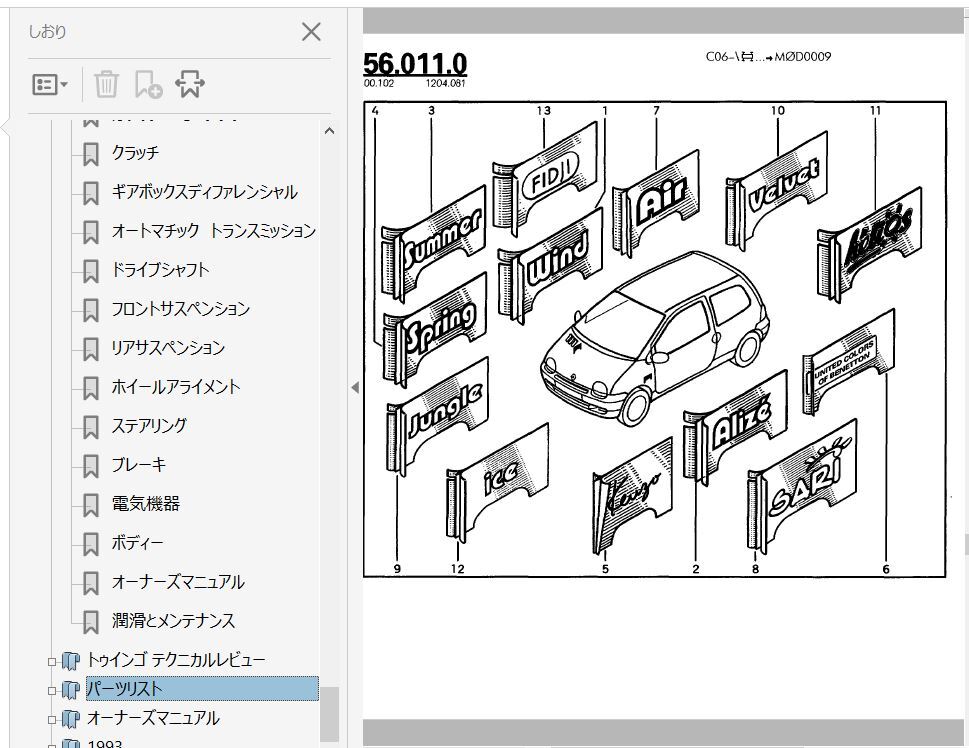Click the add new bookmark icon

click(x=148, y=84)
